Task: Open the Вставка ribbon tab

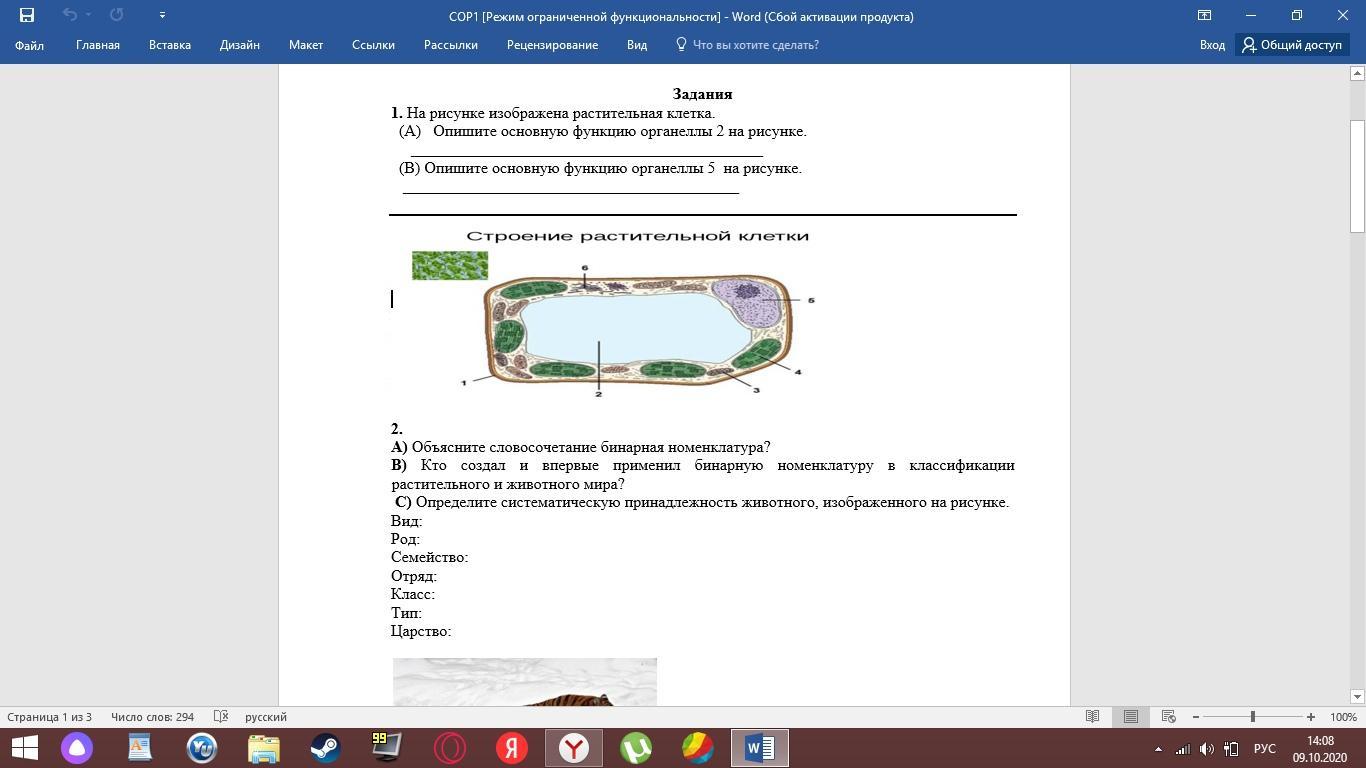Action: [x=169, y=45]
